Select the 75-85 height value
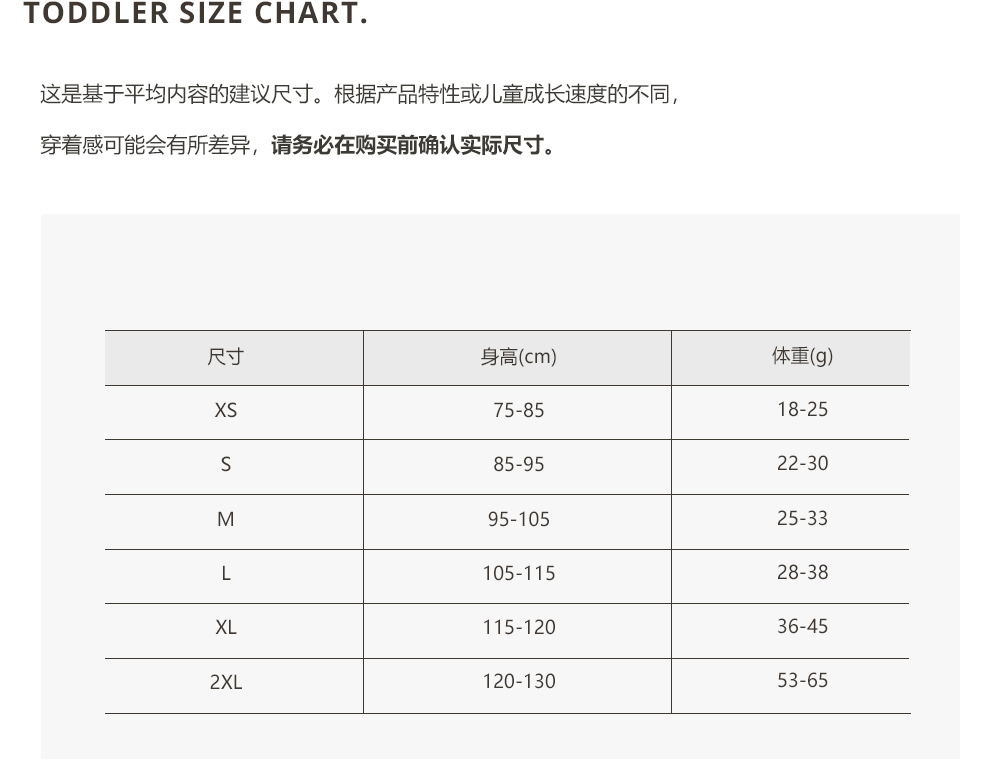Screen dimensions: 1000x780 pyautogui.click(x=518, y=410)
